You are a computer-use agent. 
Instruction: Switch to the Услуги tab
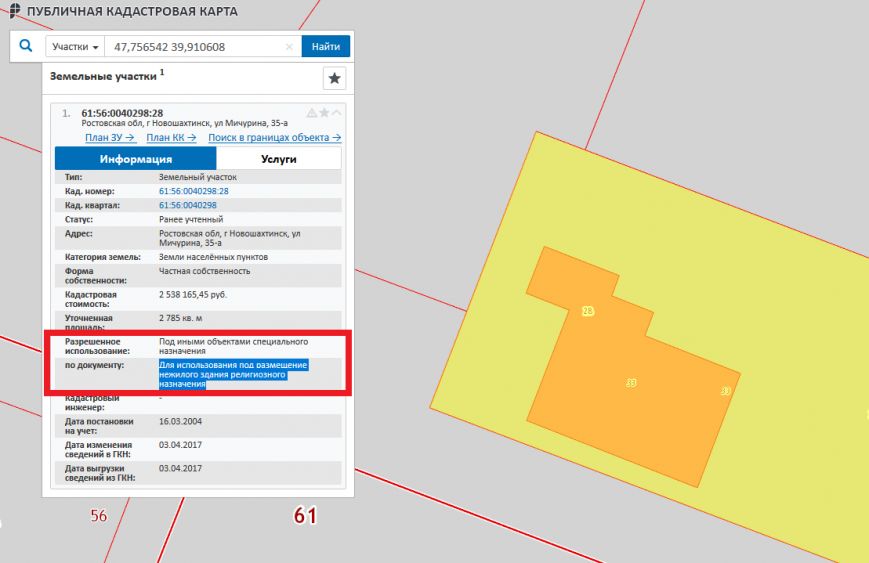coord(279,159)
